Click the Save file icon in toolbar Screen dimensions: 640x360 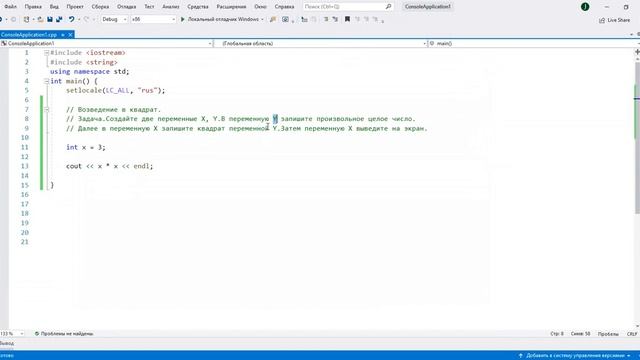point(50,19)
